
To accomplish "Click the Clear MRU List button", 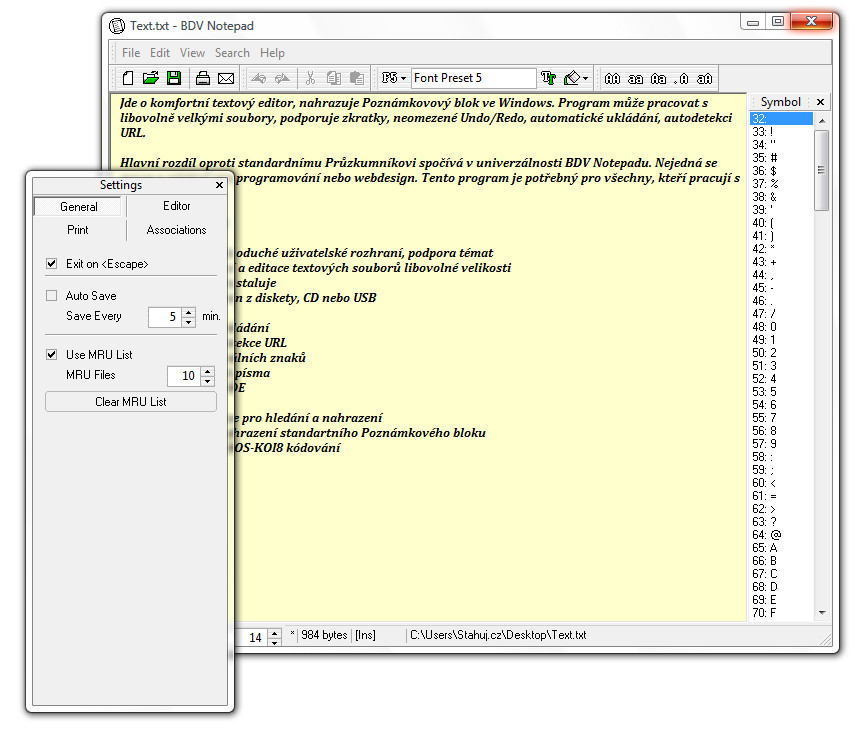I will pyautogui.click(x=131, y=402).
